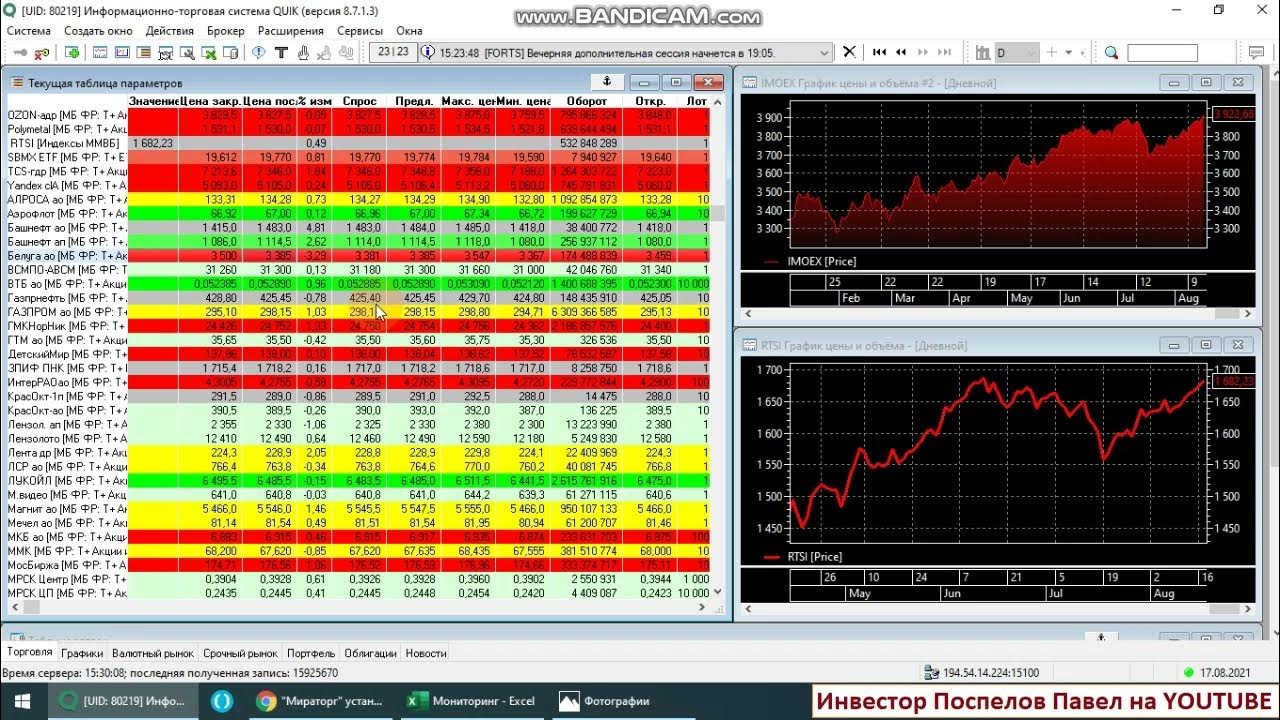
Task: Open the Брокер menu
Action: click(x=225, y=31)
